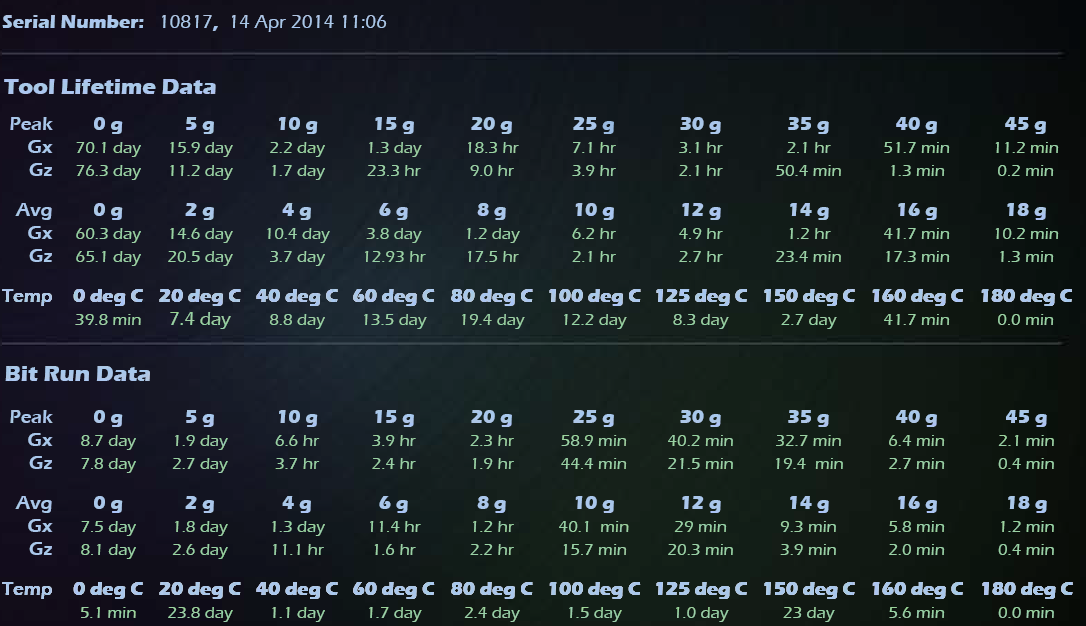This screenshot has height=626, width=1086.
Task: Click the "15.7 min" value
Action: coord(594,550)
